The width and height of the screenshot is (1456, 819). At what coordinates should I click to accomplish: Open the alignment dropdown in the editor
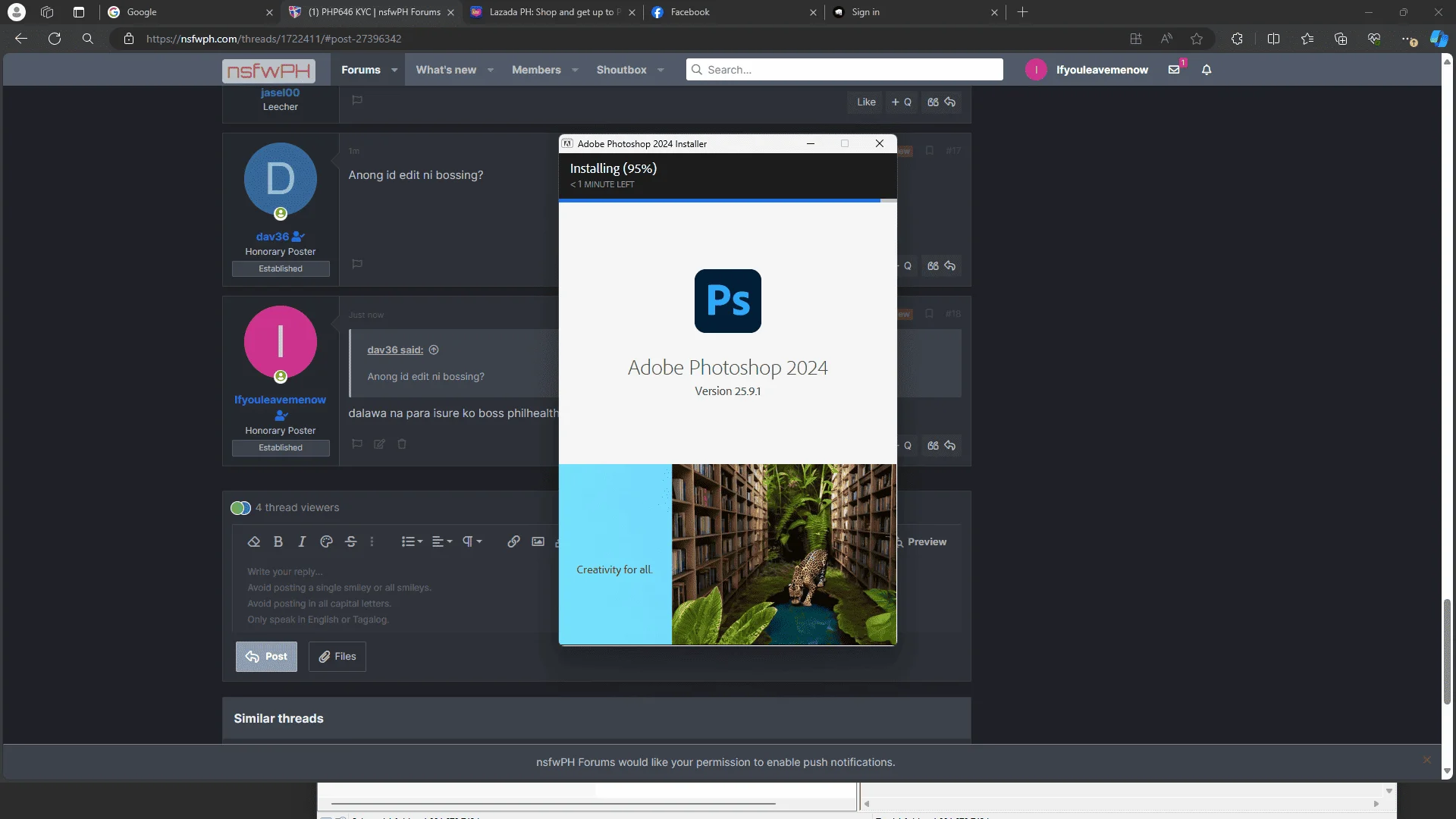tap(442, 541)
